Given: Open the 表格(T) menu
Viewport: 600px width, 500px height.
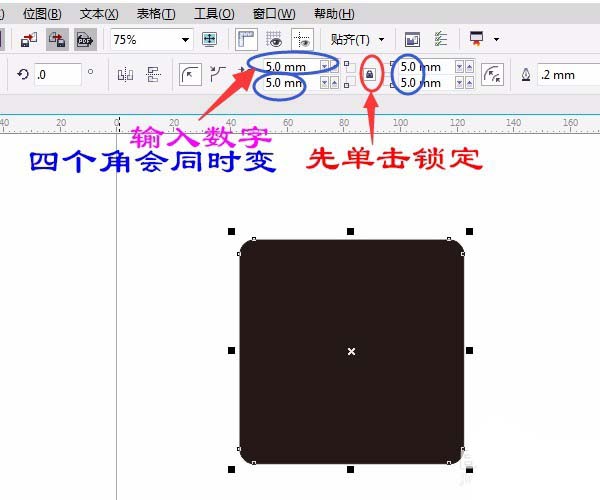Looking at the screenshot, I should pos(156,14).
